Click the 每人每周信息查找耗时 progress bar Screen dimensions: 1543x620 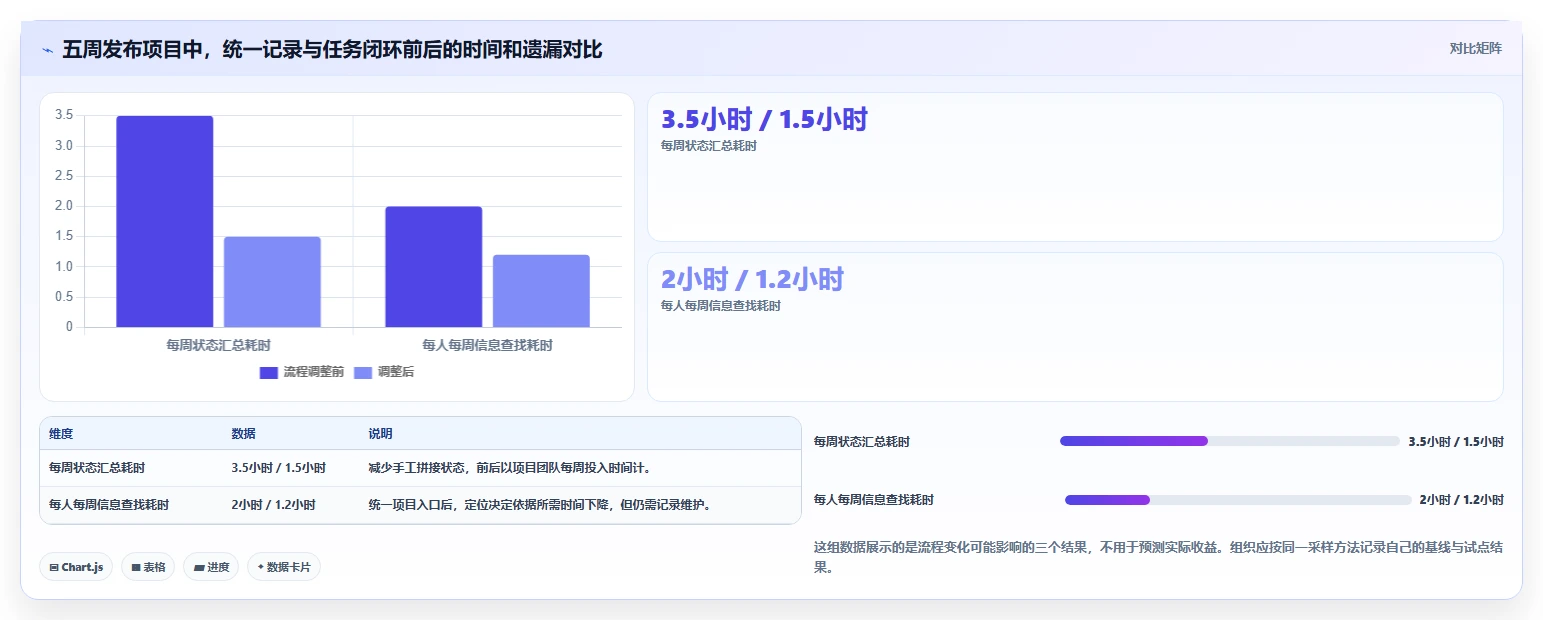(1238, 500)
